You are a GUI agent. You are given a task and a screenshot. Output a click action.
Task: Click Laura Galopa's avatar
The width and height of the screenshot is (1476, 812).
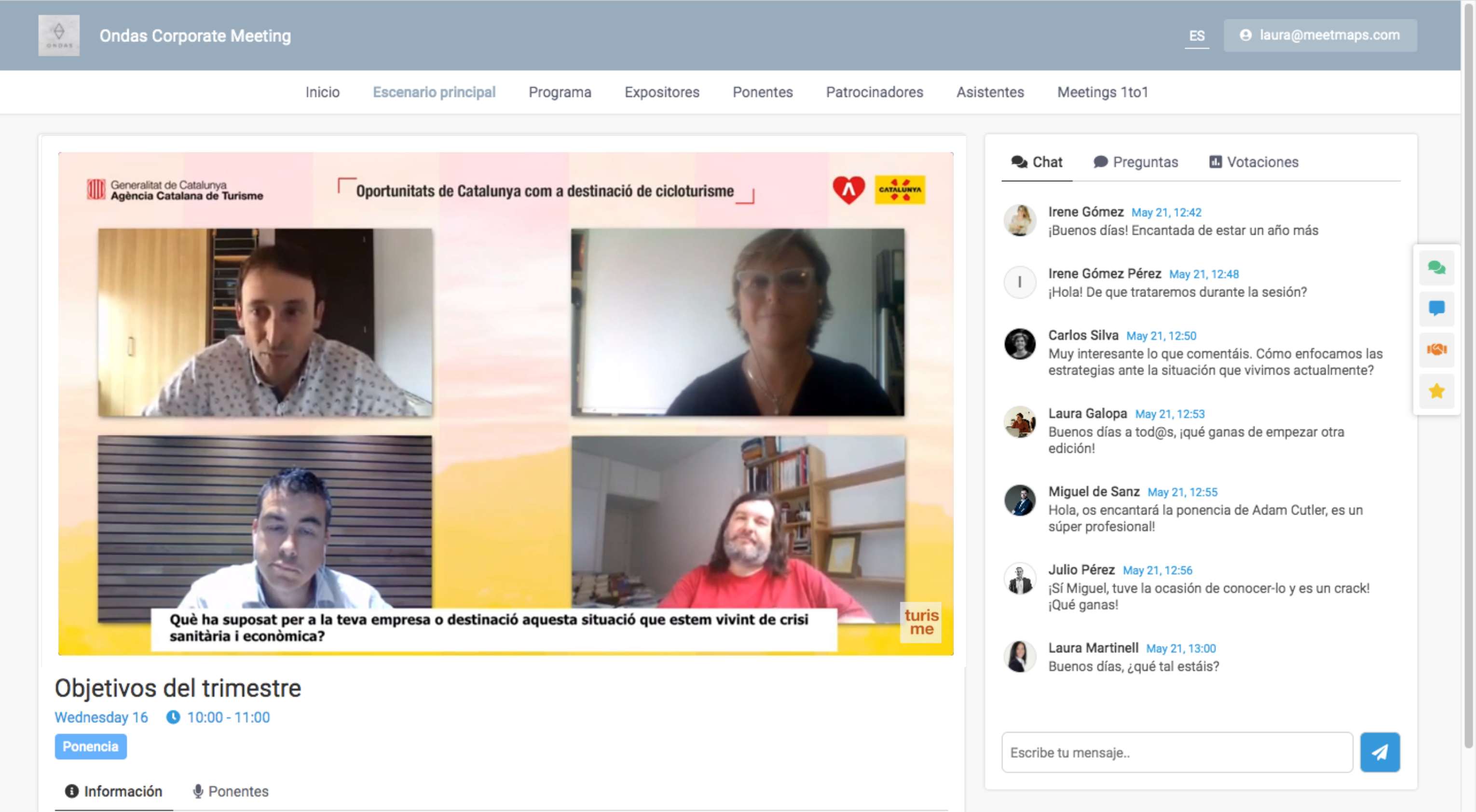tap(1020, 422)
